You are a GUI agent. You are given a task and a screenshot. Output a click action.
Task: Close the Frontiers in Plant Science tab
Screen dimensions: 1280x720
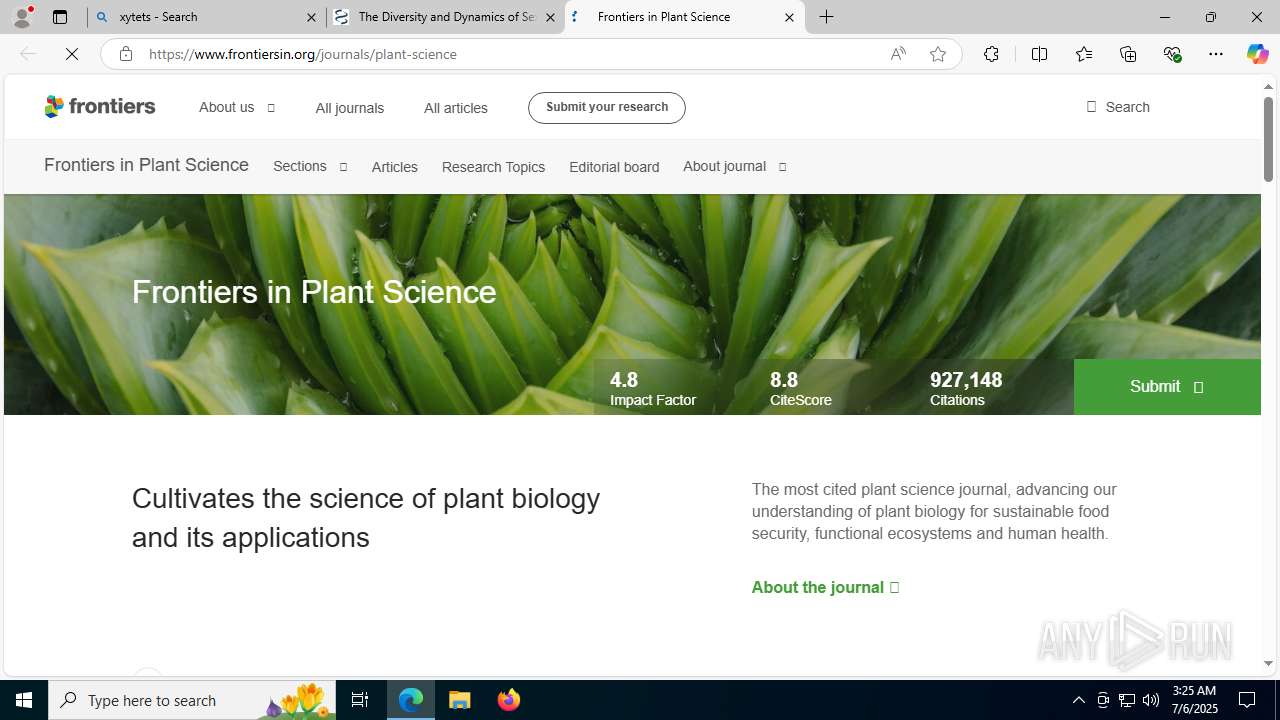point(789,17)
